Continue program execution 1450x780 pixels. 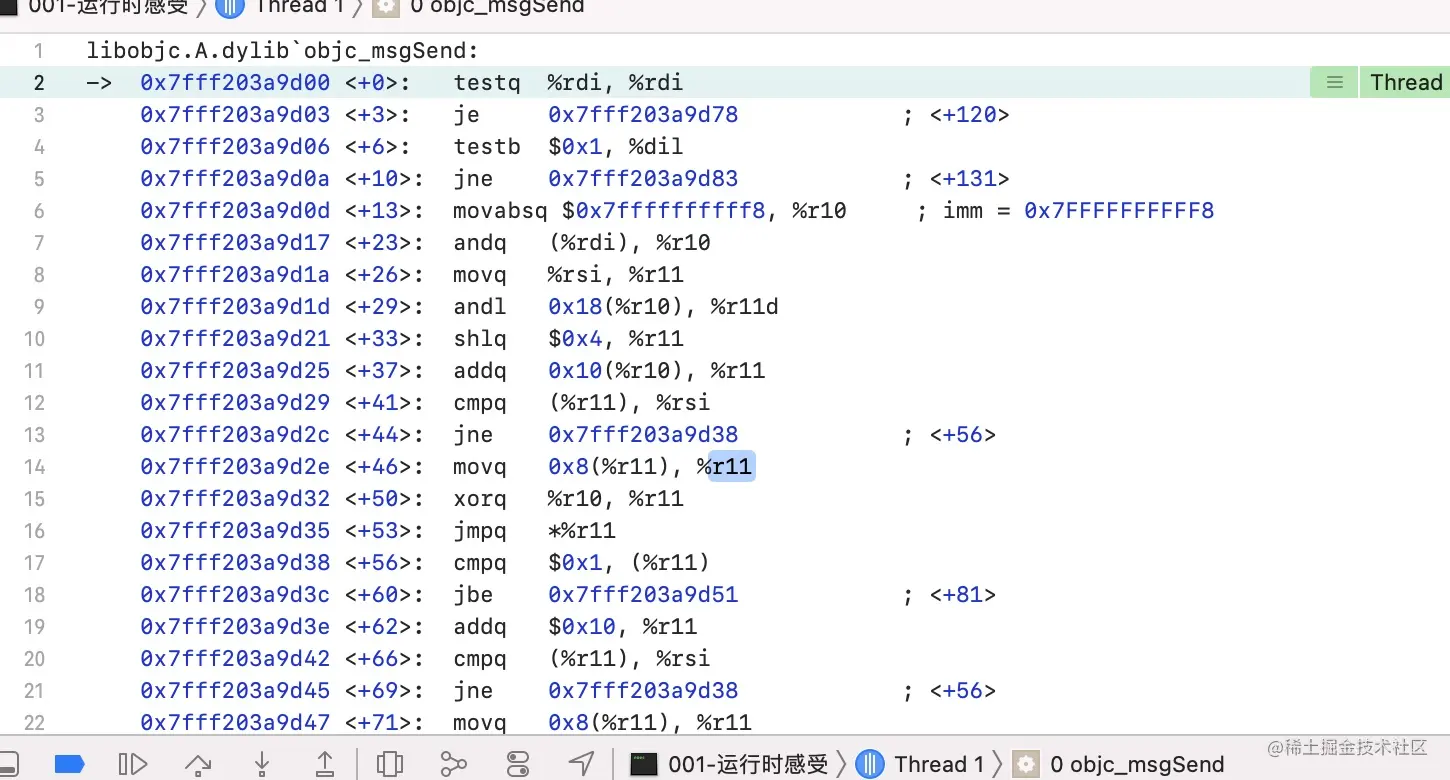[x=133, y=763]
